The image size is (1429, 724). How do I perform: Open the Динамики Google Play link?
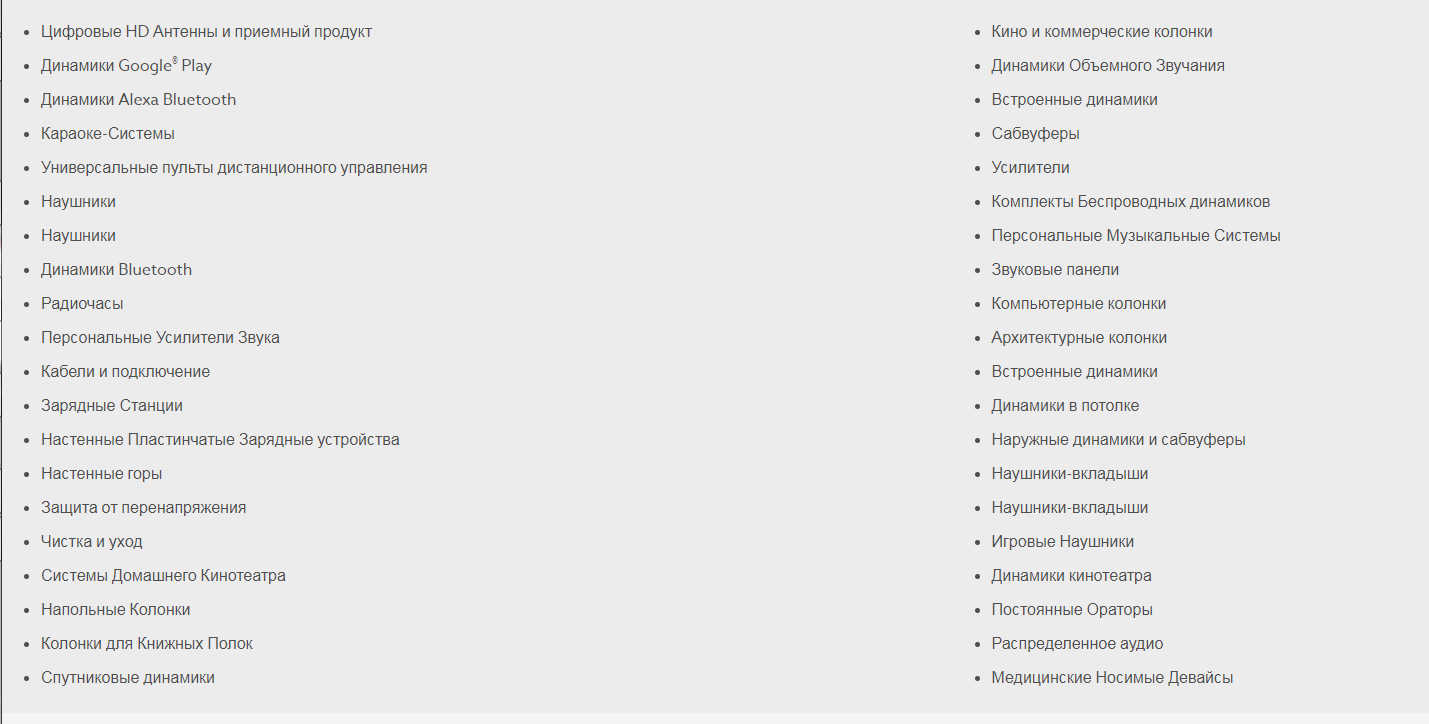pos(126,66)
